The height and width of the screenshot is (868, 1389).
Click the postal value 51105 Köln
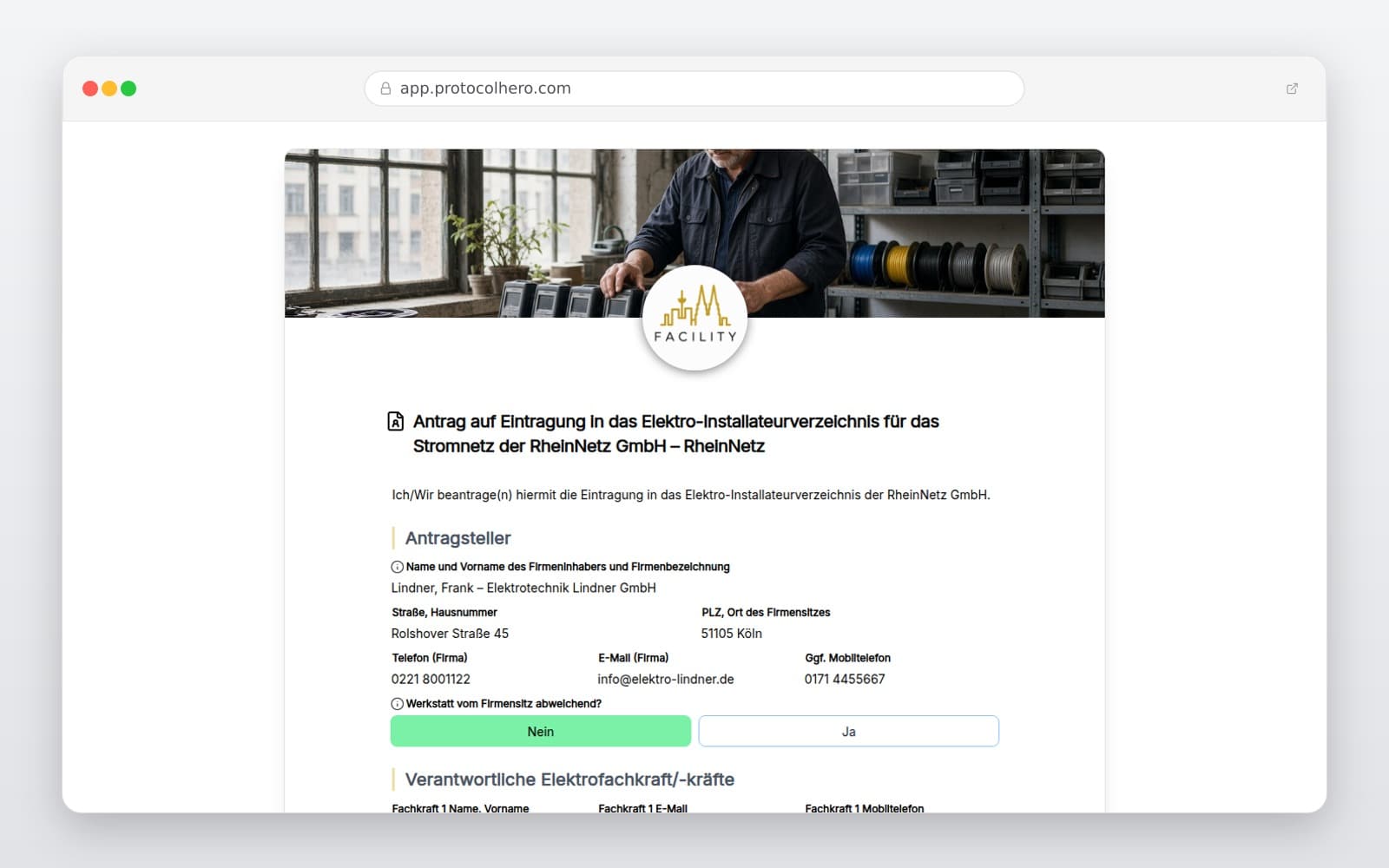click(x=732, y=634)
